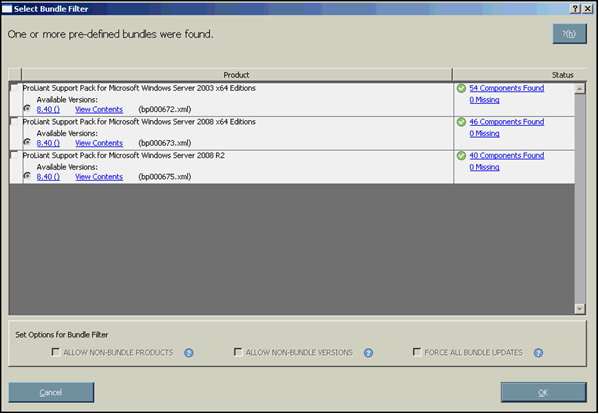
Task: Check the ProLiant Support Pack for Windows Server 2003 x64 box
Action: click(15, 88)
